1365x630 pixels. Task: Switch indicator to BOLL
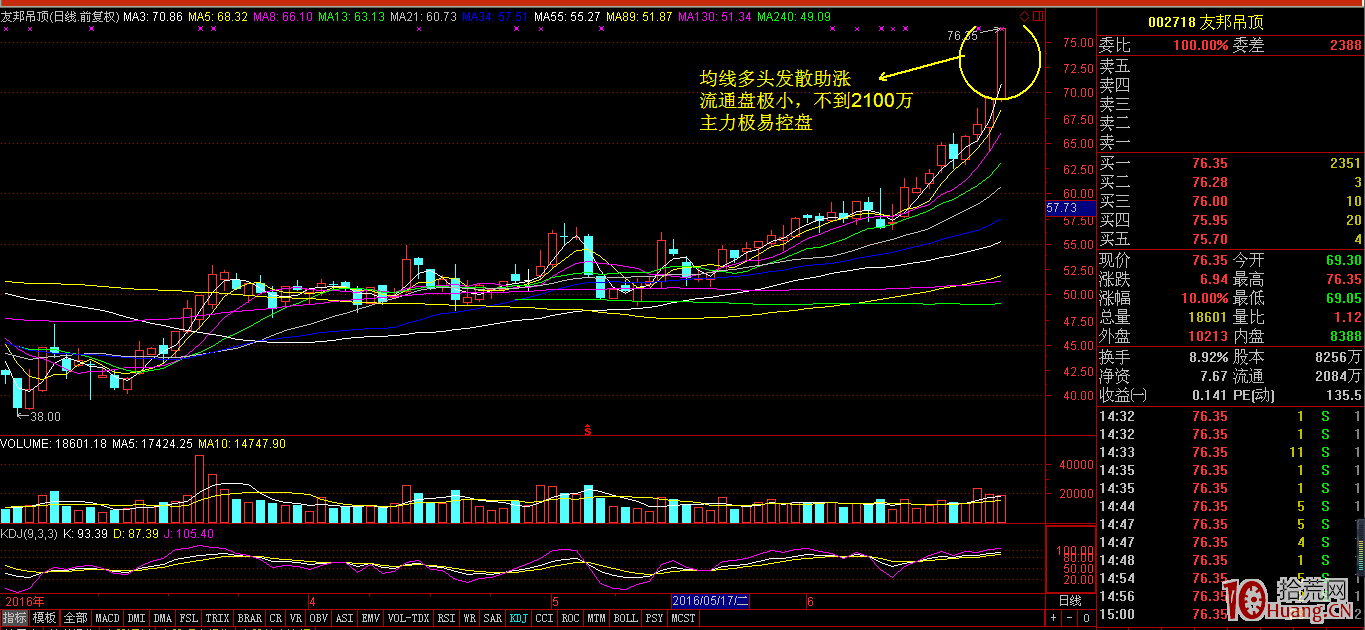click(626, 618)
